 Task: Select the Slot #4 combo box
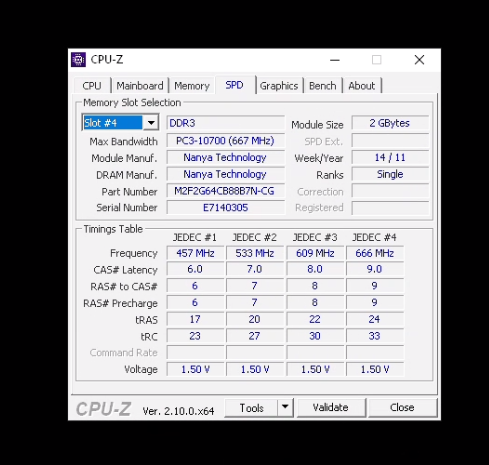120,123
